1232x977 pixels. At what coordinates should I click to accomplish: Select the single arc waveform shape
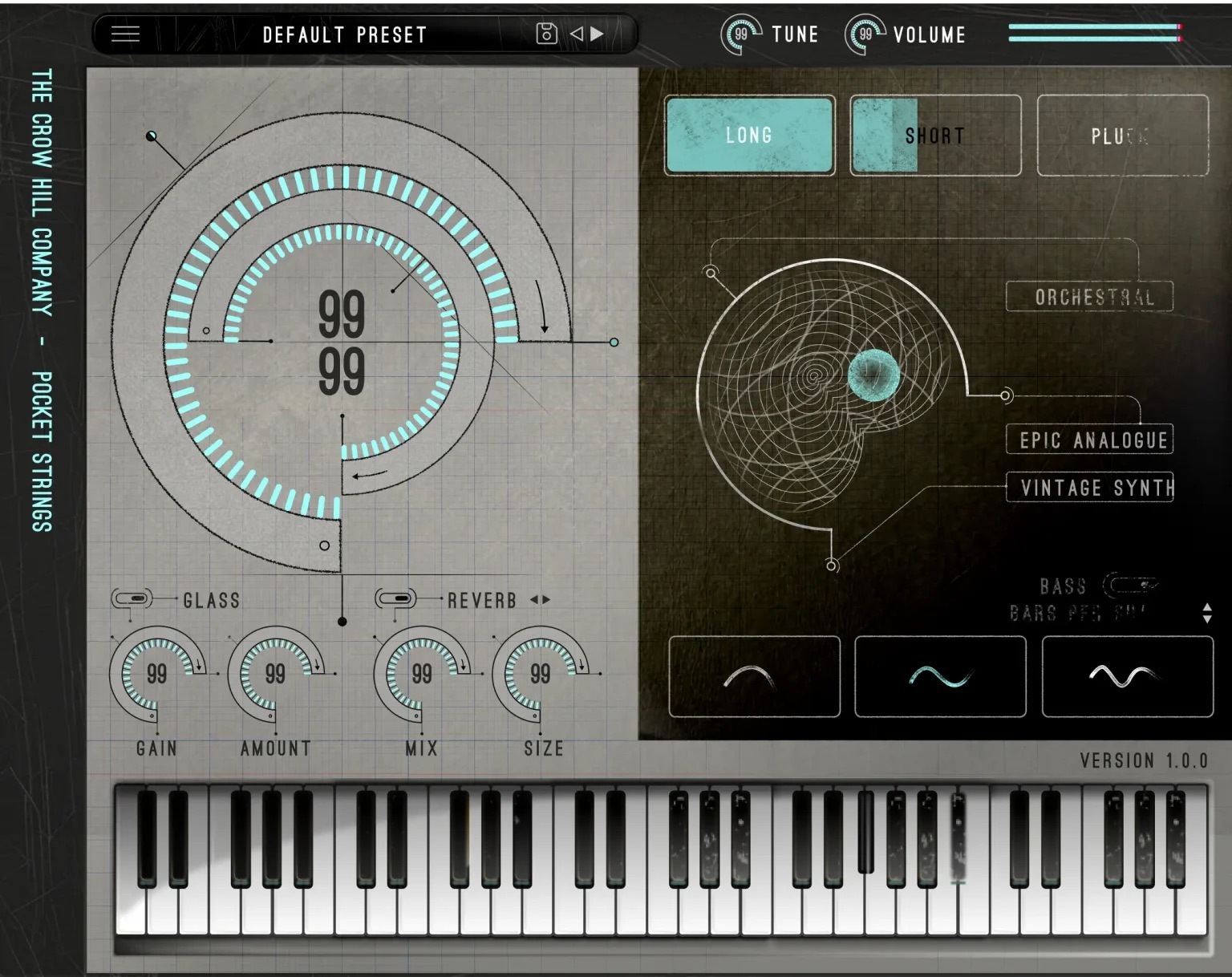[x=753, y=677]
